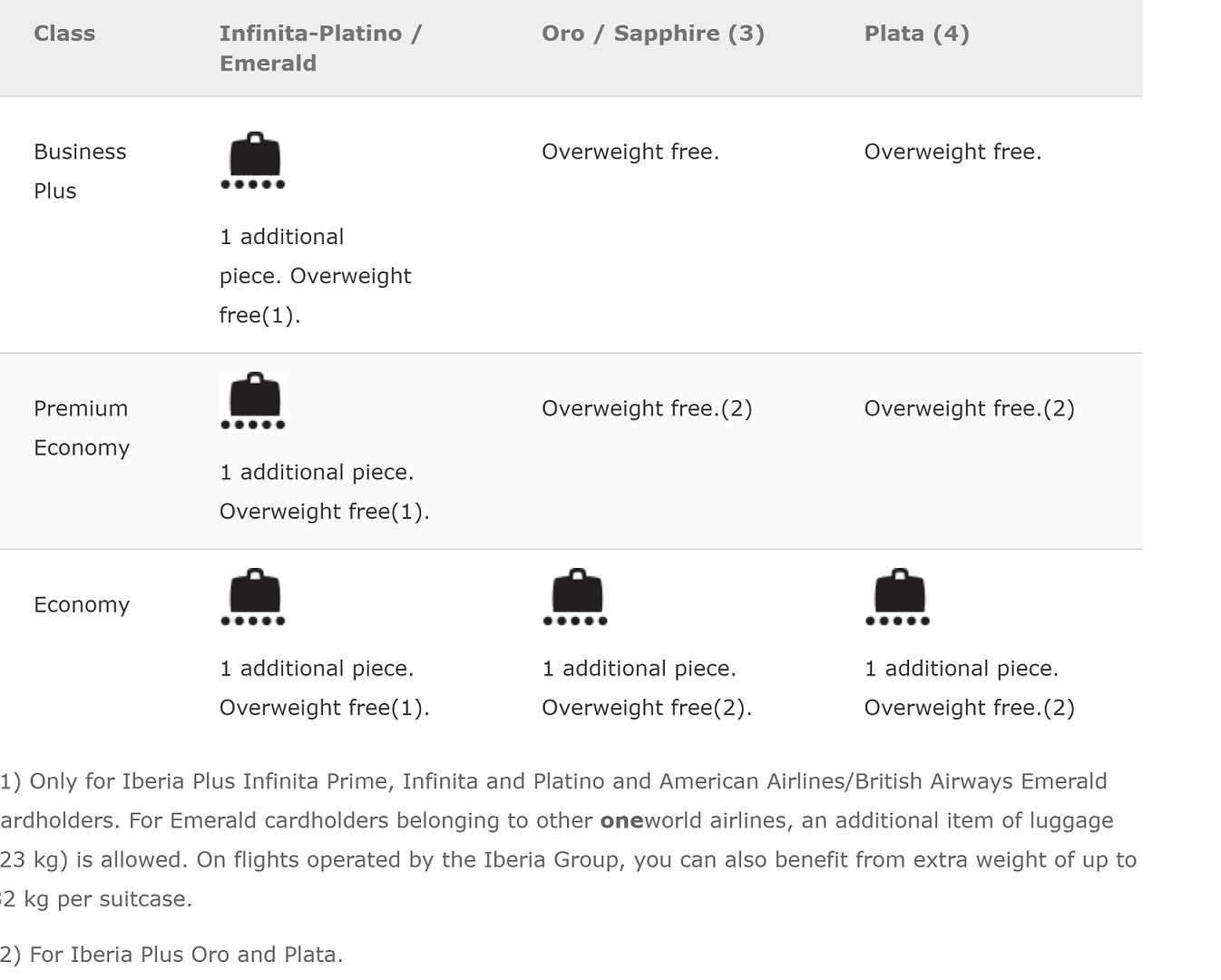The height and width of the screenshot is (980, 1221).
Task: Click the "Plata (4)" column header
Action: click(916, 34)
